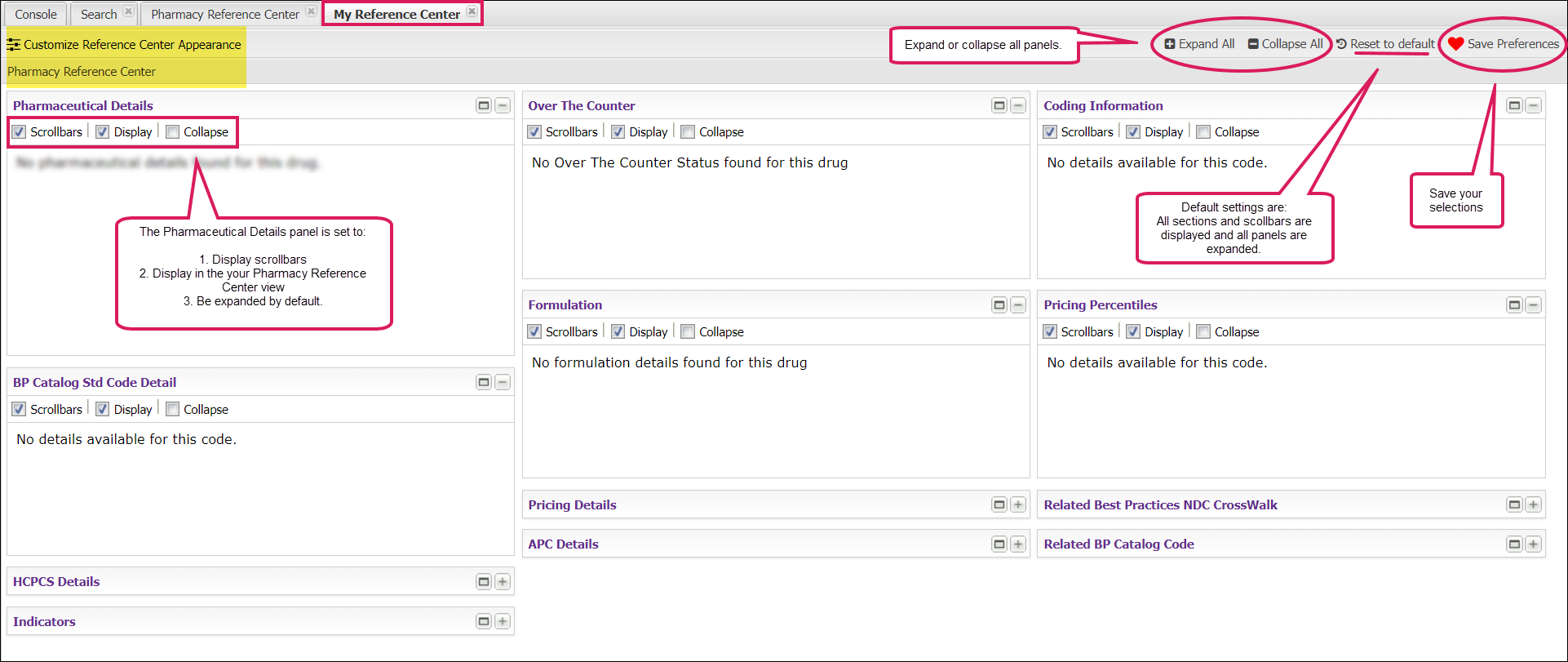Uncheck Scrollbars in Pharmaceutical Details panel
The image size is (1568, 662).
(20, 132)
